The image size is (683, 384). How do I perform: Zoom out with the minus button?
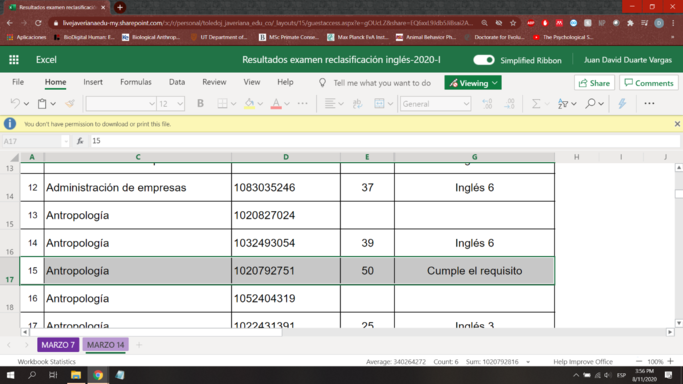pos(639,361)
